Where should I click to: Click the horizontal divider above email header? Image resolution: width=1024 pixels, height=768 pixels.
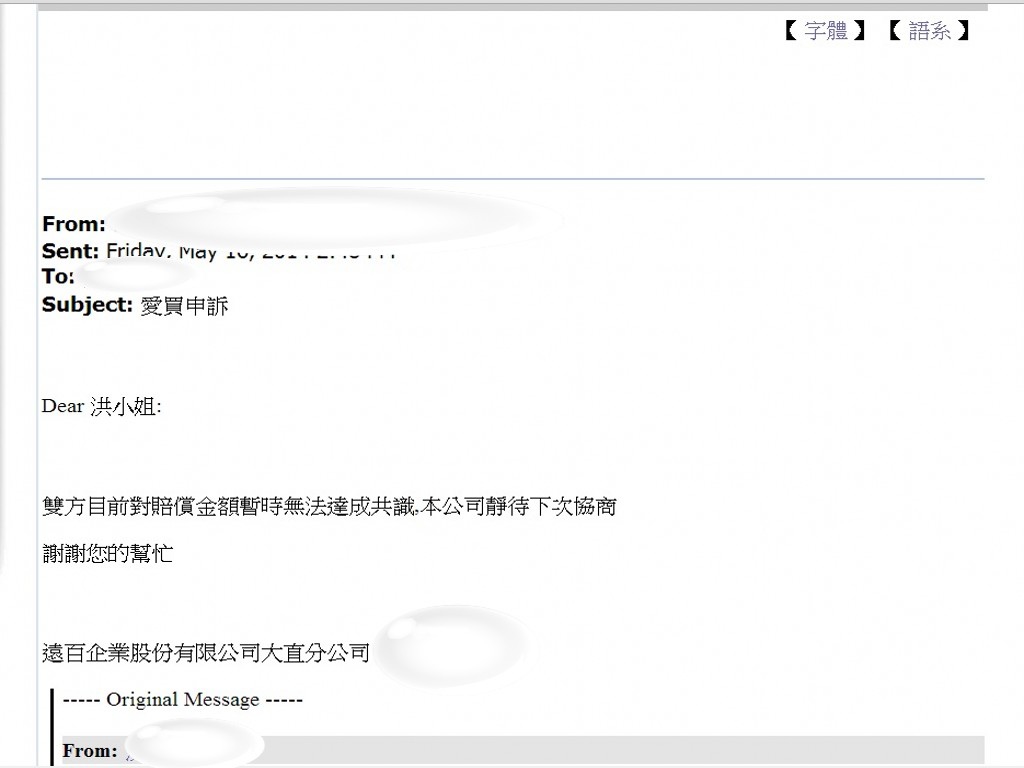[513, 178]
